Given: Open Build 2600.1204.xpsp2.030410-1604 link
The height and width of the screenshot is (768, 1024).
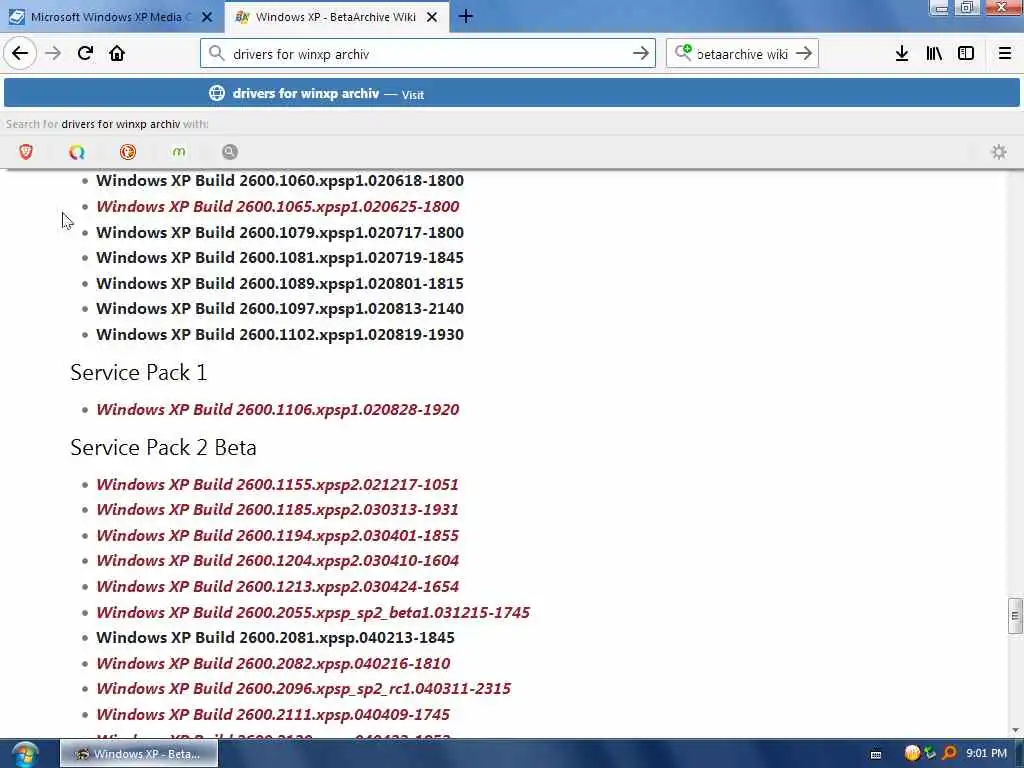Looking at the screenshot, I should point(277,560).
